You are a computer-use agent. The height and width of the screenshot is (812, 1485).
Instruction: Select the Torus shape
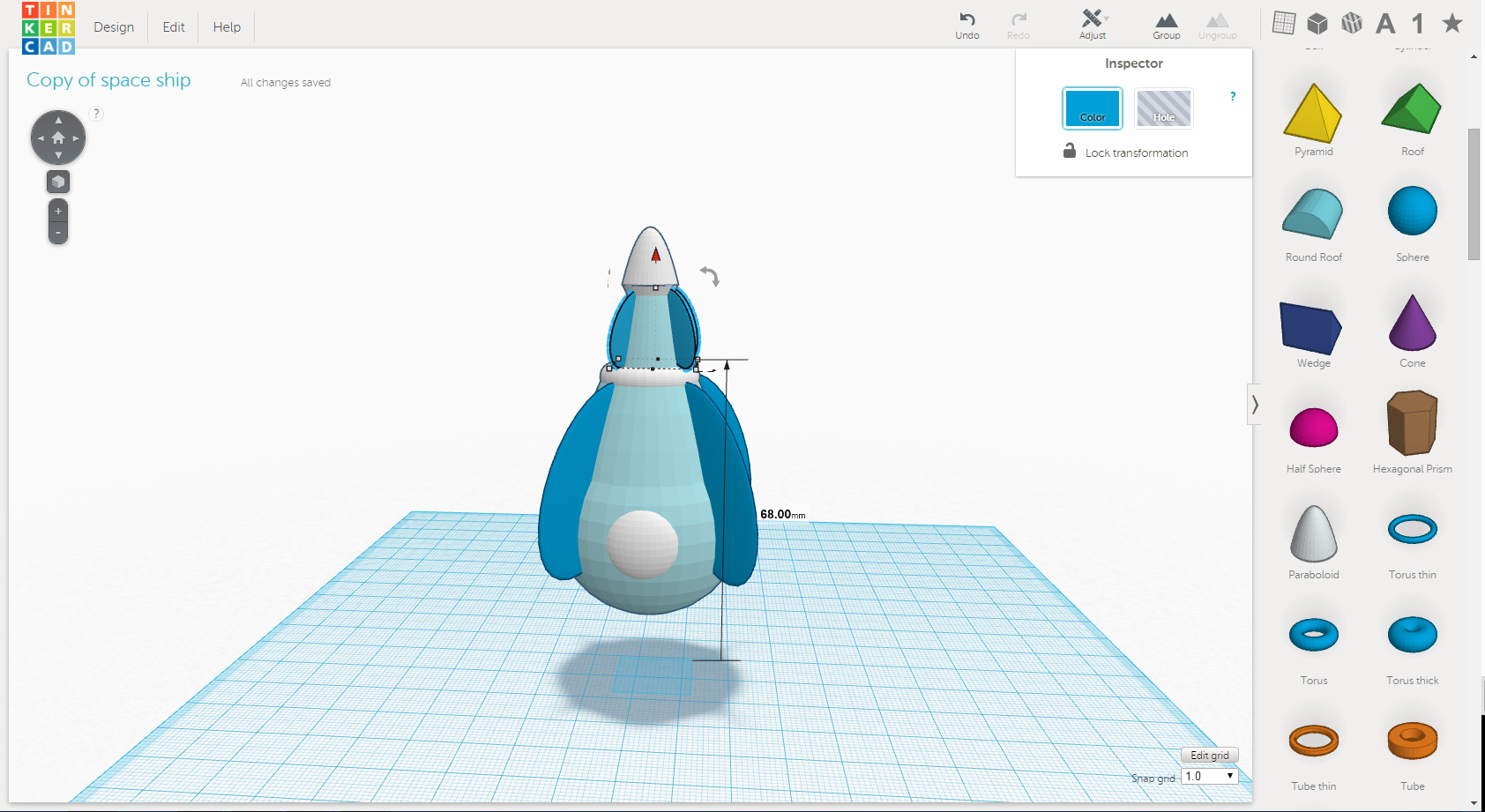(1314, 635)
